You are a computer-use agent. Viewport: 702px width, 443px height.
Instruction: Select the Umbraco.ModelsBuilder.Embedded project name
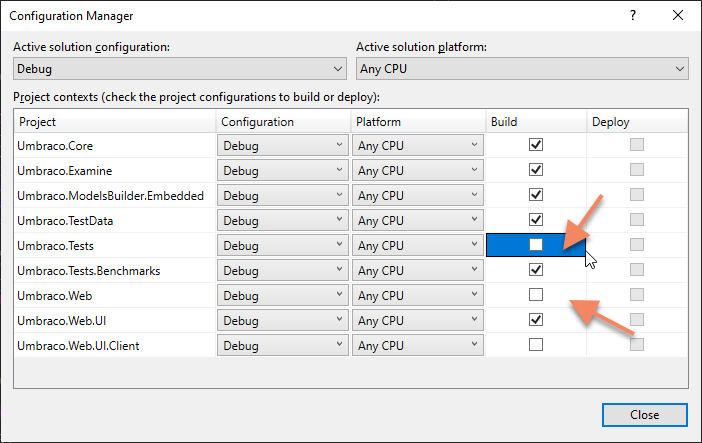point(111,196)
